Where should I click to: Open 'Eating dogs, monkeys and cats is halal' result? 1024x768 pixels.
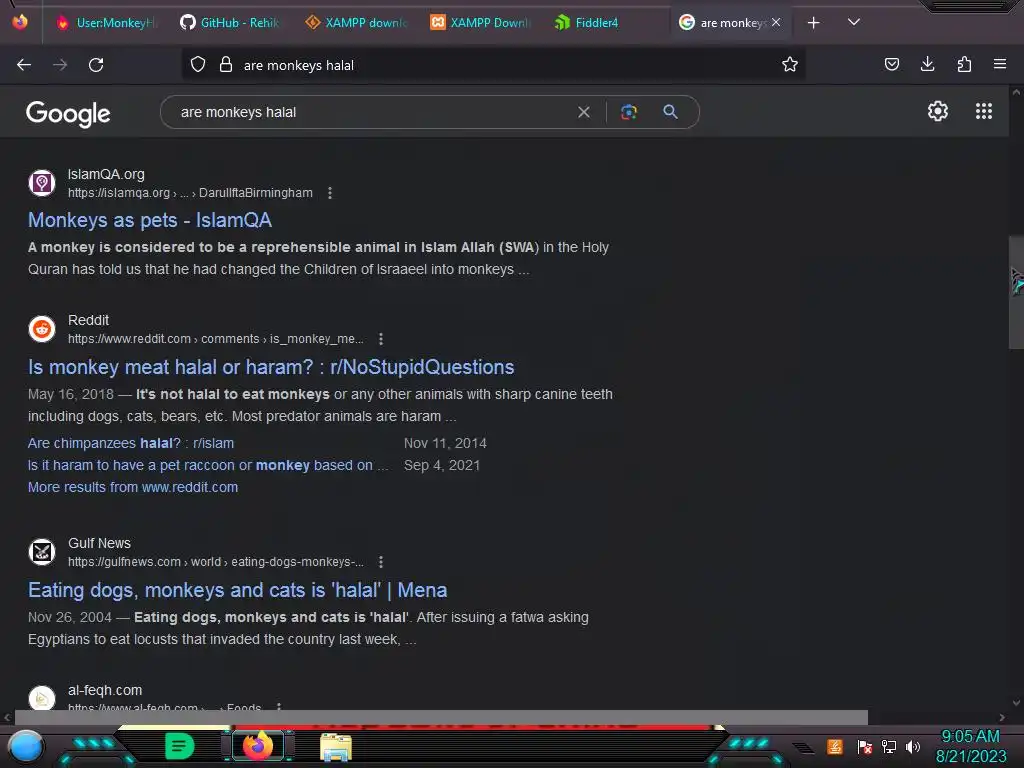(x=237, y=590)
